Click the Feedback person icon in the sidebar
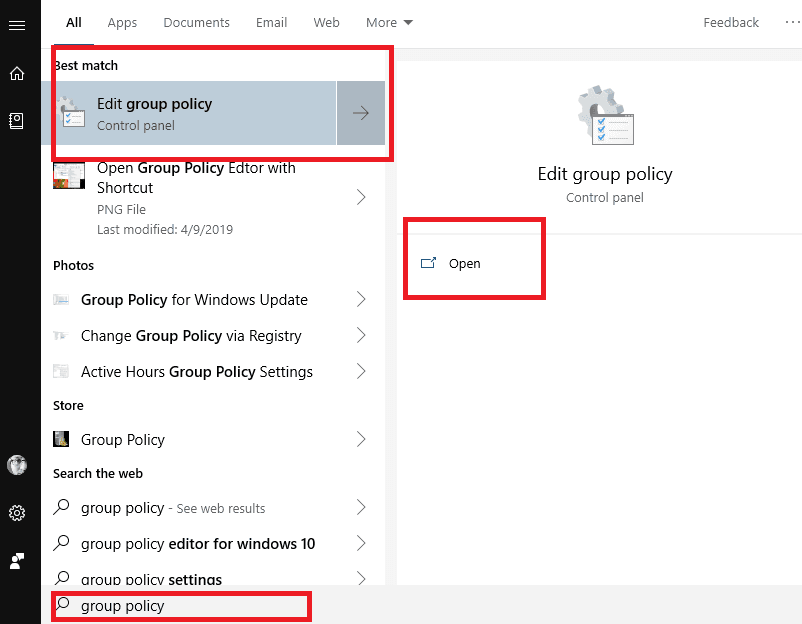 pyautogui.click(x=17, y=561)
